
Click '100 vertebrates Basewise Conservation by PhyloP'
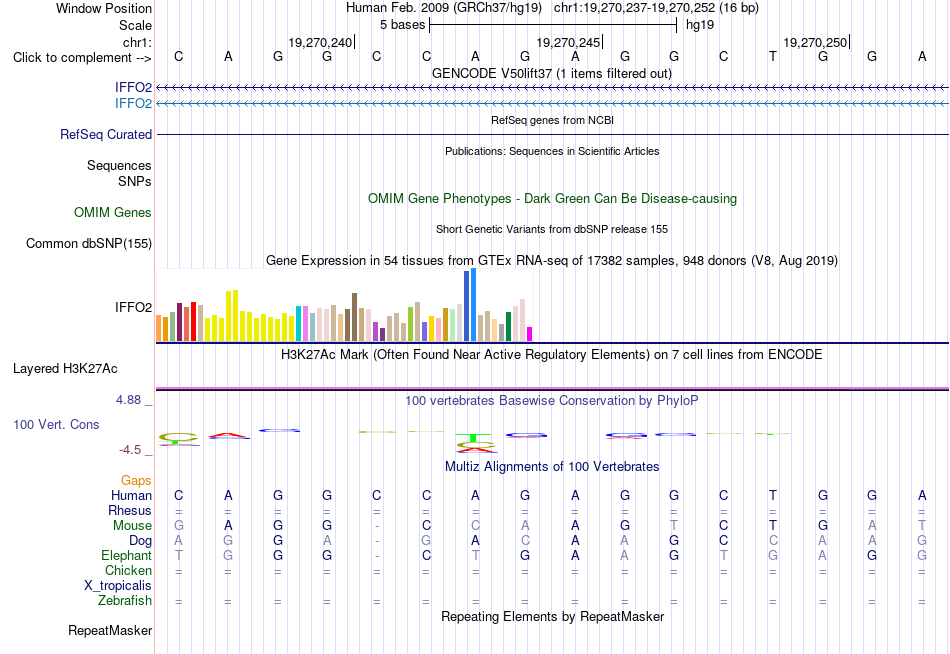552,401
